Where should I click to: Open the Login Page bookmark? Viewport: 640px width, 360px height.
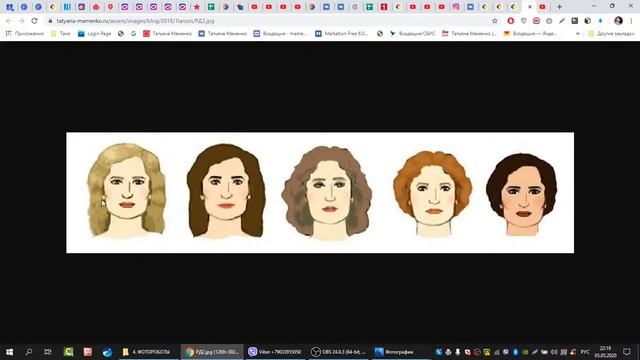pos(95,33)
